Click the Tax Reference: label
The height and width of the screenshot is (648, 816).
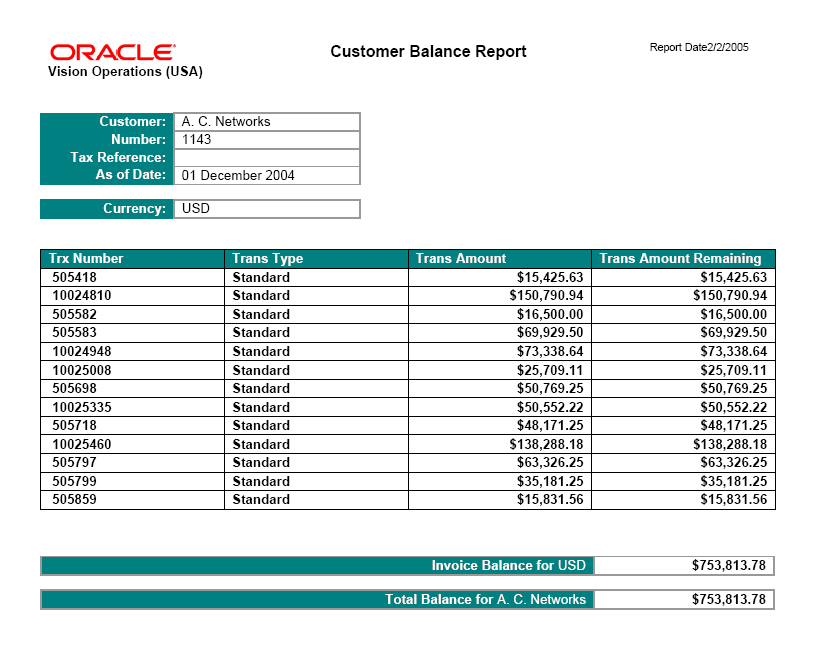[118, 157]
